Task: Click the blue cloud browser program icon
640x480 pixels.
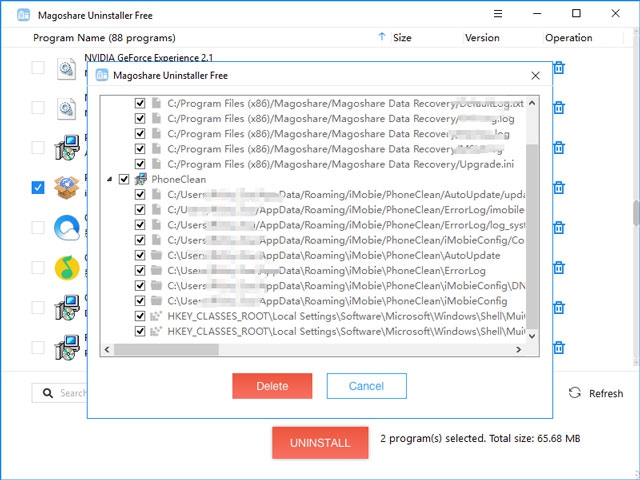Action: [67, 228]
